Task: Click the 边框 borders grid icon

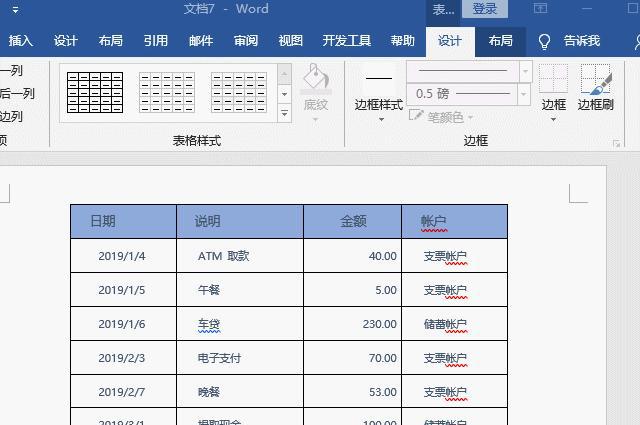Action: (553, 80)
